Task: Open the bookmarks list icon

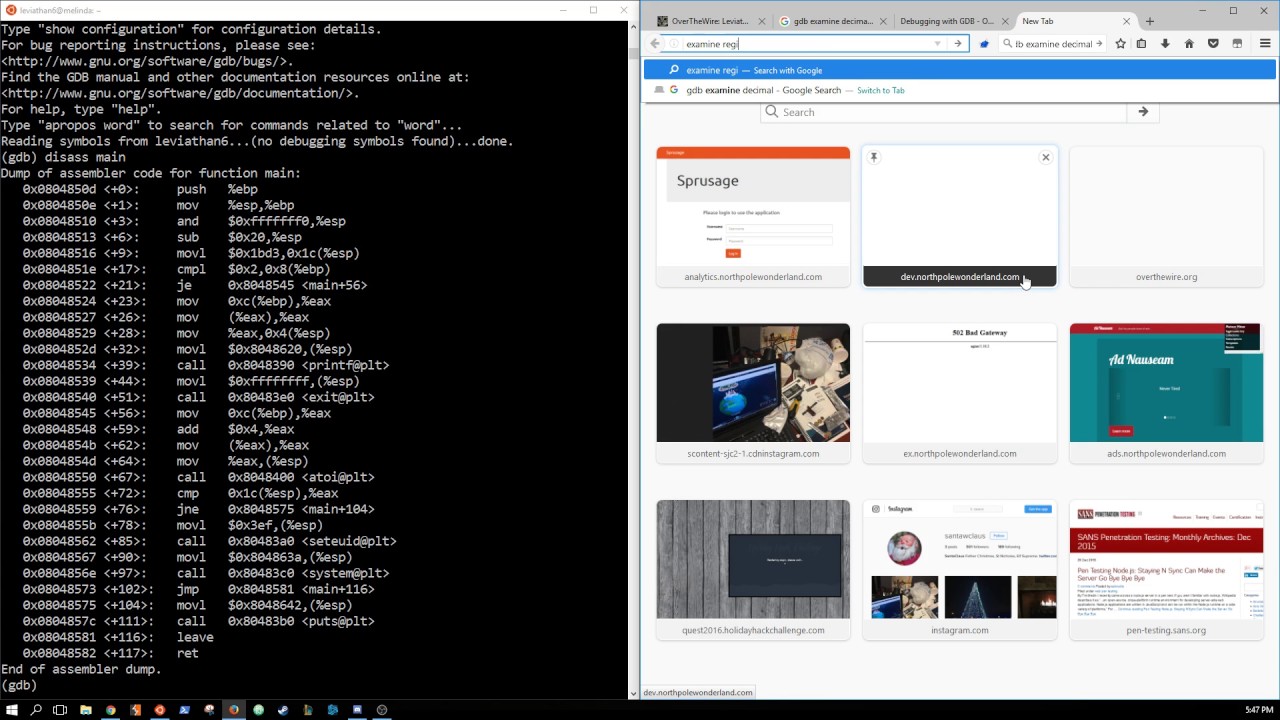Action: (1141, 44)
